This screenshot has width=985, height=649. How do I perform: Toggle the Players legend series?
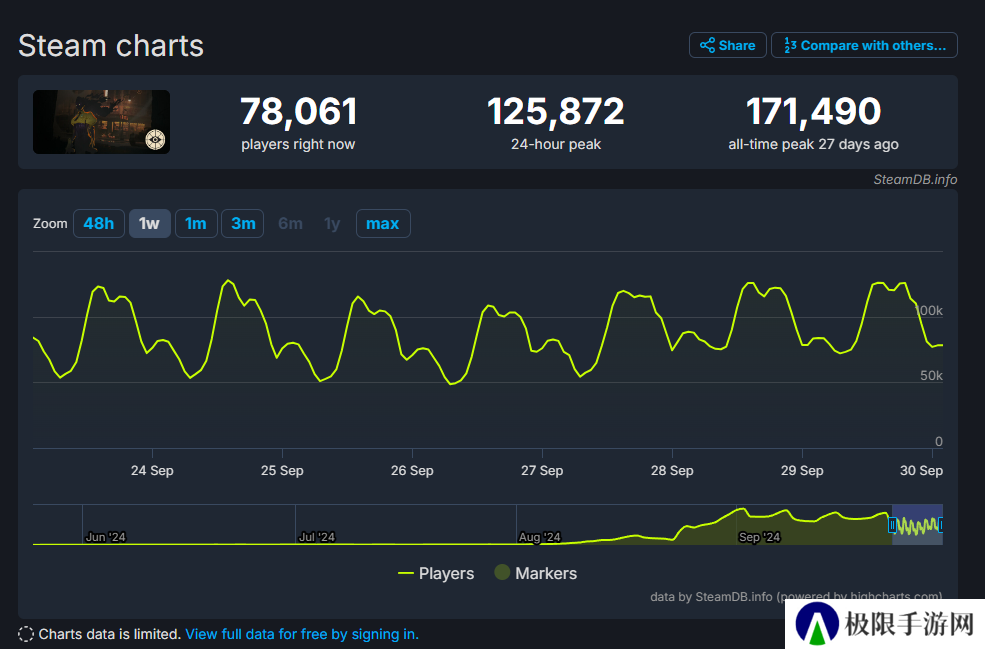coord(436,573)
